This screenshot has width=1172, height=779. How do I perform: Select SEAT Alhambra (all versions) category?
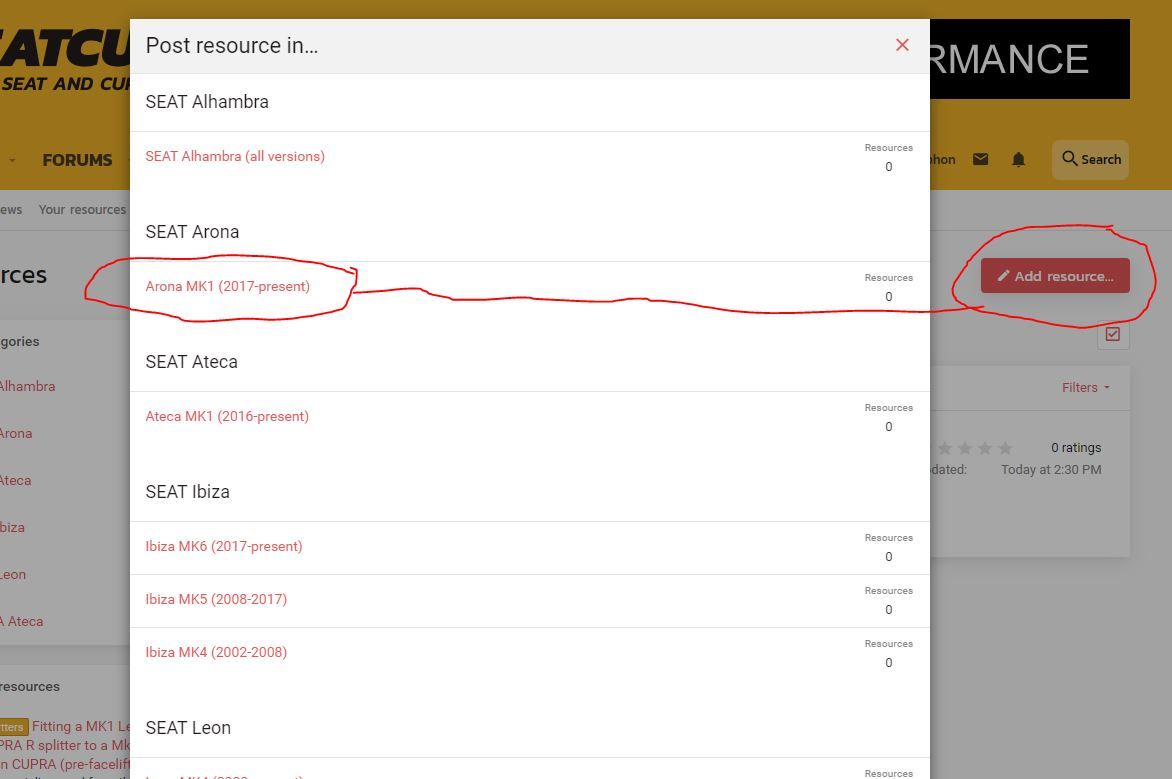tap(235, 156)
